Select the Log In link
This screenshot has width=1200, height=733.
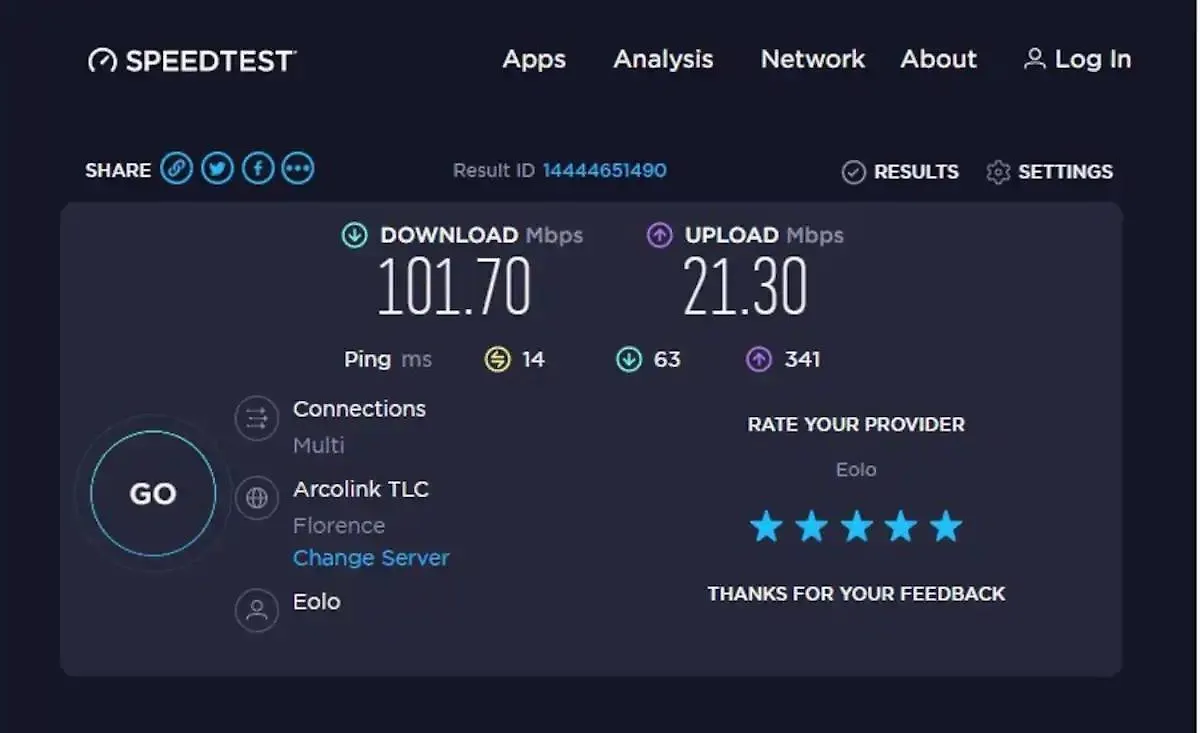coord(1077,59)
